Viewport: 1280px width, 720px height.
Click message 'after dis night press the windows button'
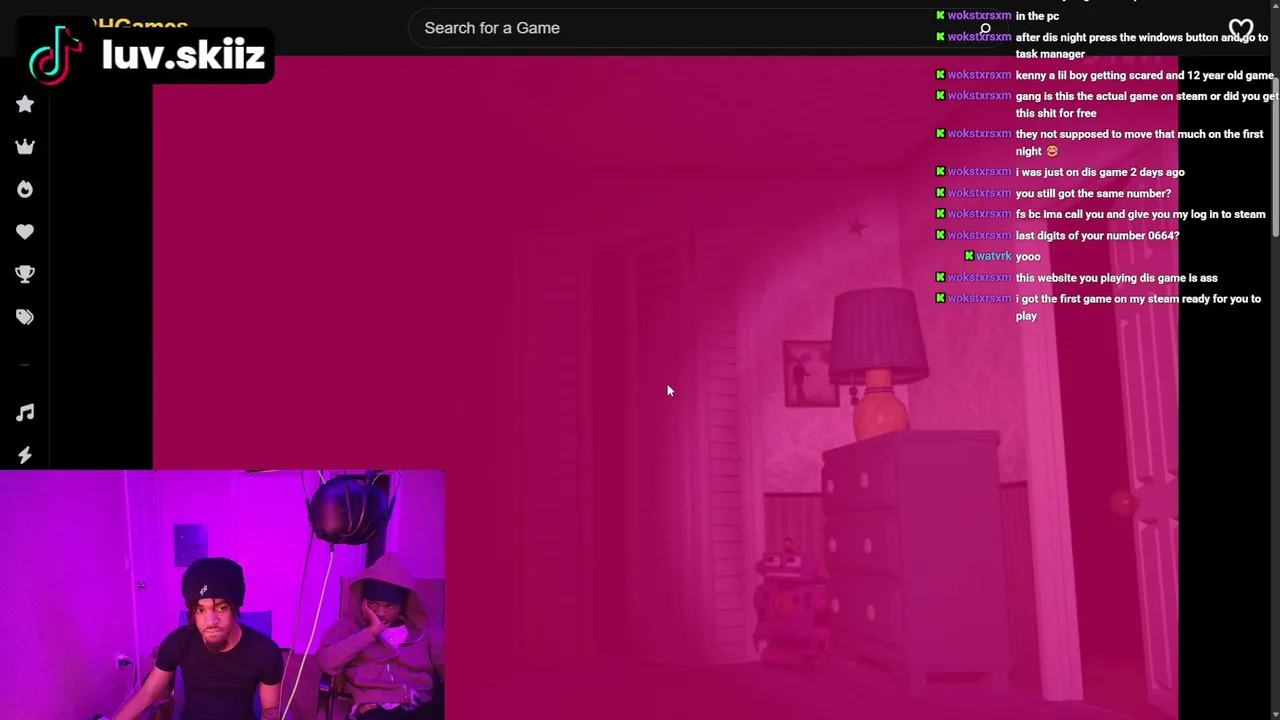tap(1141, 46)
